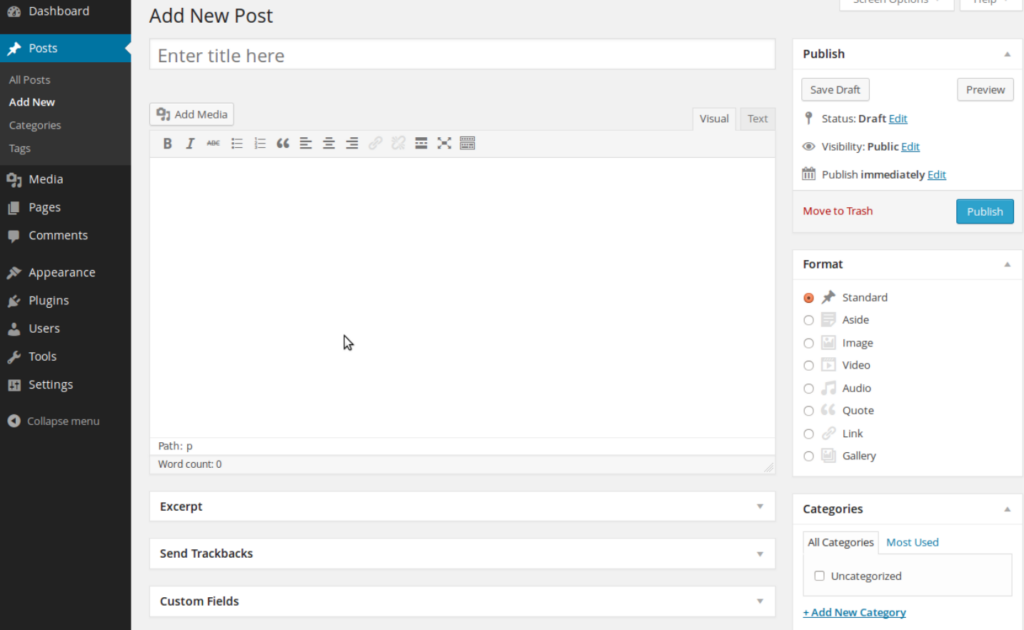Screen dimensions: 1024x630
Task: Click the Bold formatting icon
Action: pyautogui.click(x=168, y=144)
